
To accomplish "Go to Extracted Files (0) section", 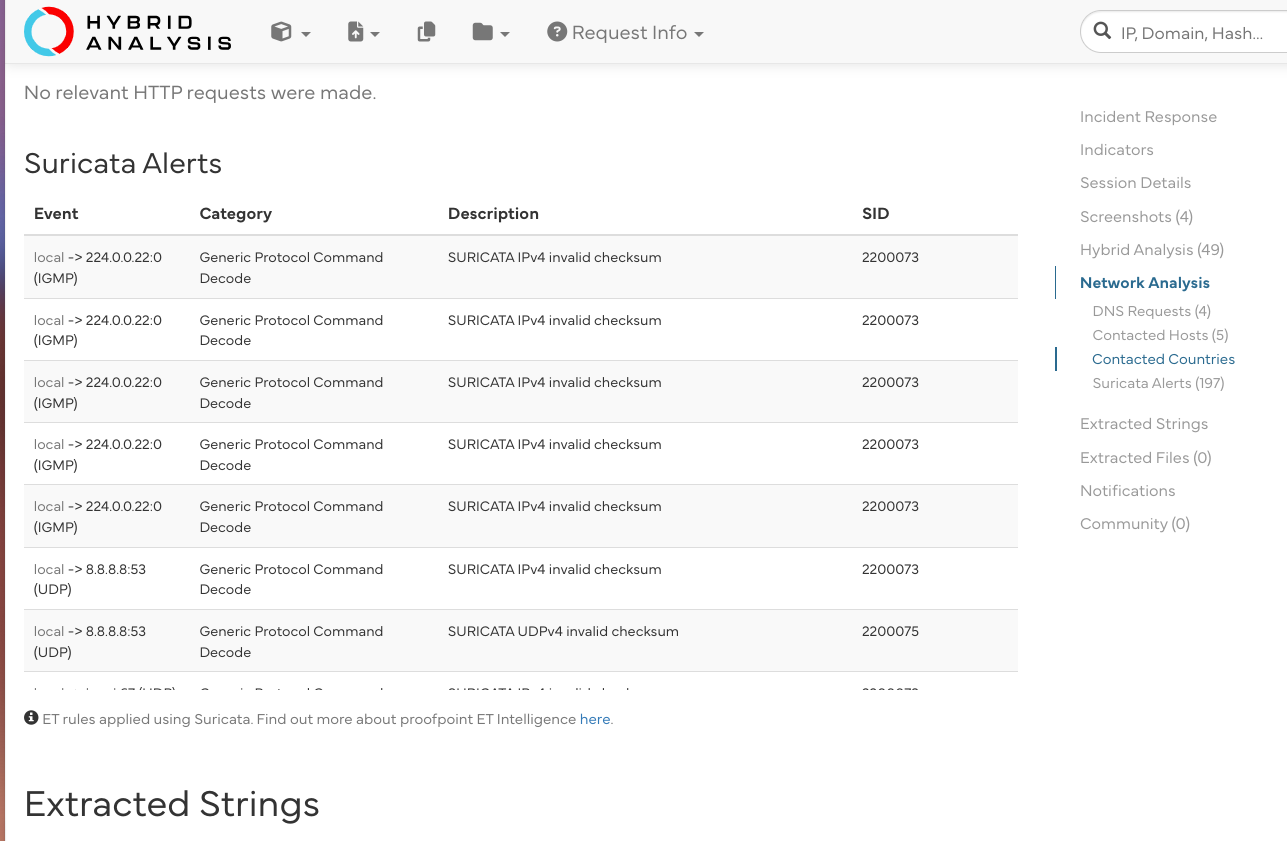I will coord(1145,458).
